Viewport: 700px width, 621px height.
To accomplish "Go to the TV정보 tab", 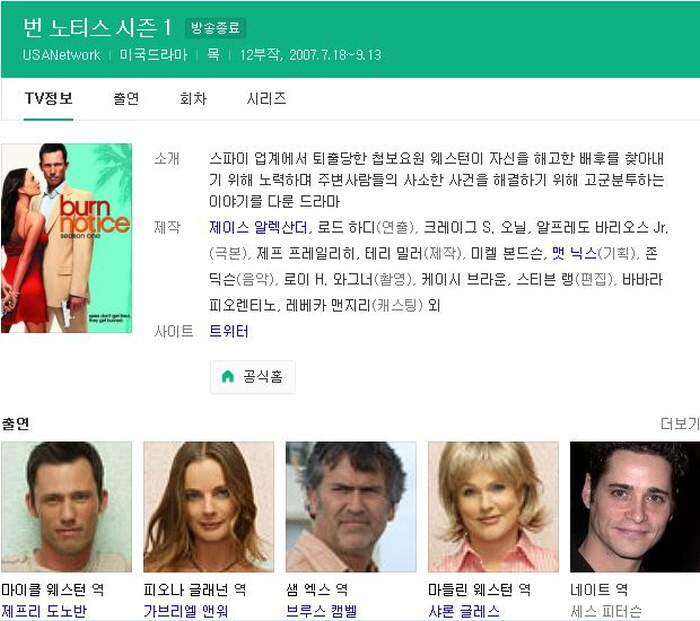I will (48, 98).
